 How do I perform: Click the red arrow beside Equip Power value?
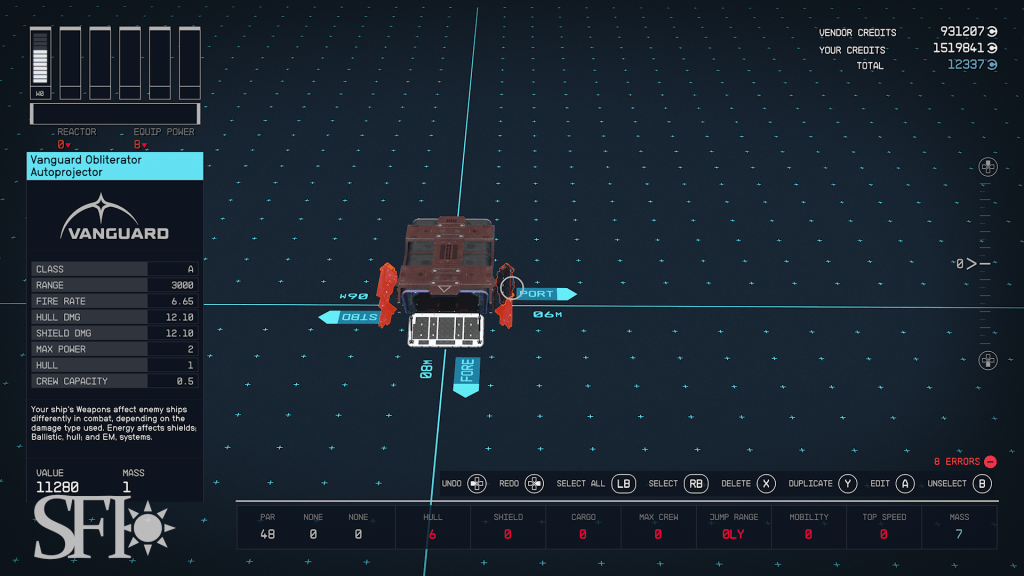tap(145, 146)
